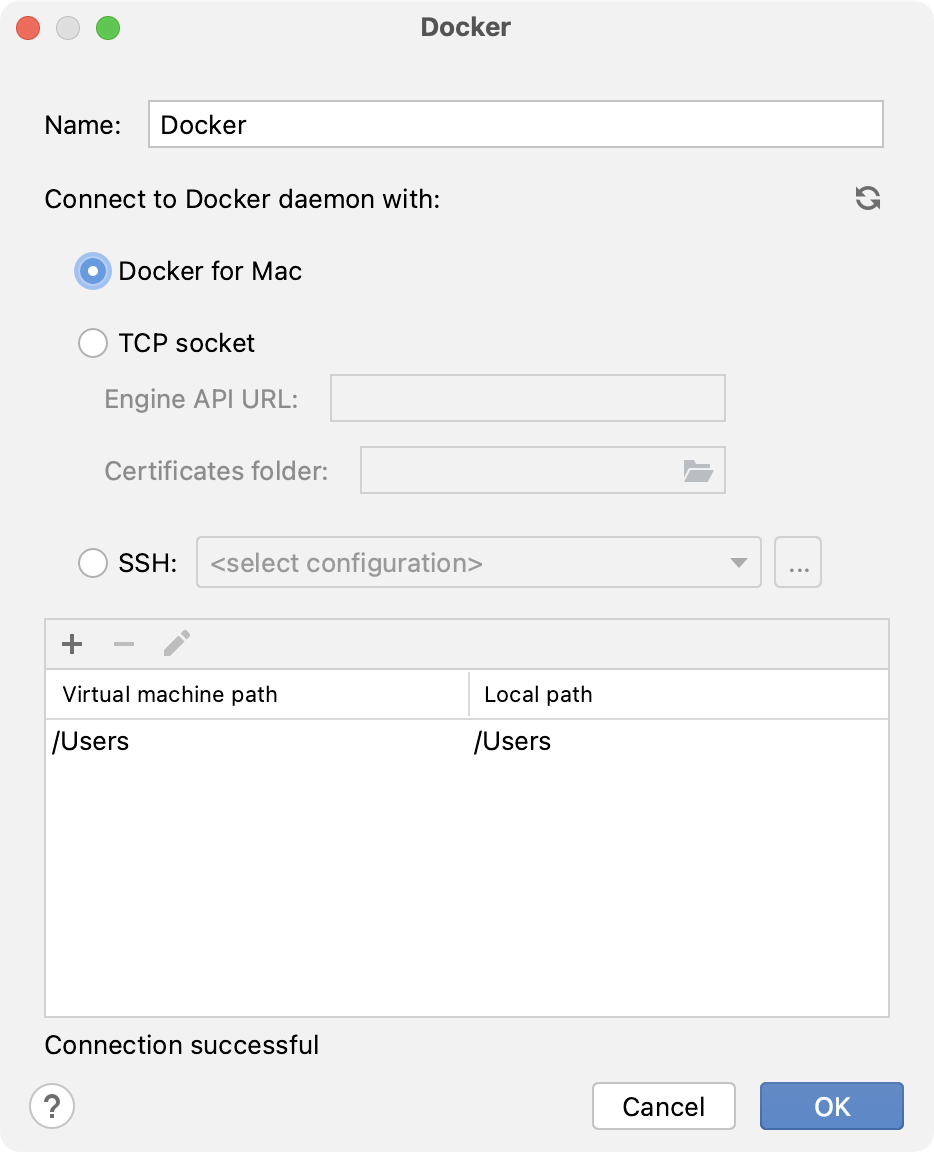
Task: Click inside the Name input field
Action: 515,124
